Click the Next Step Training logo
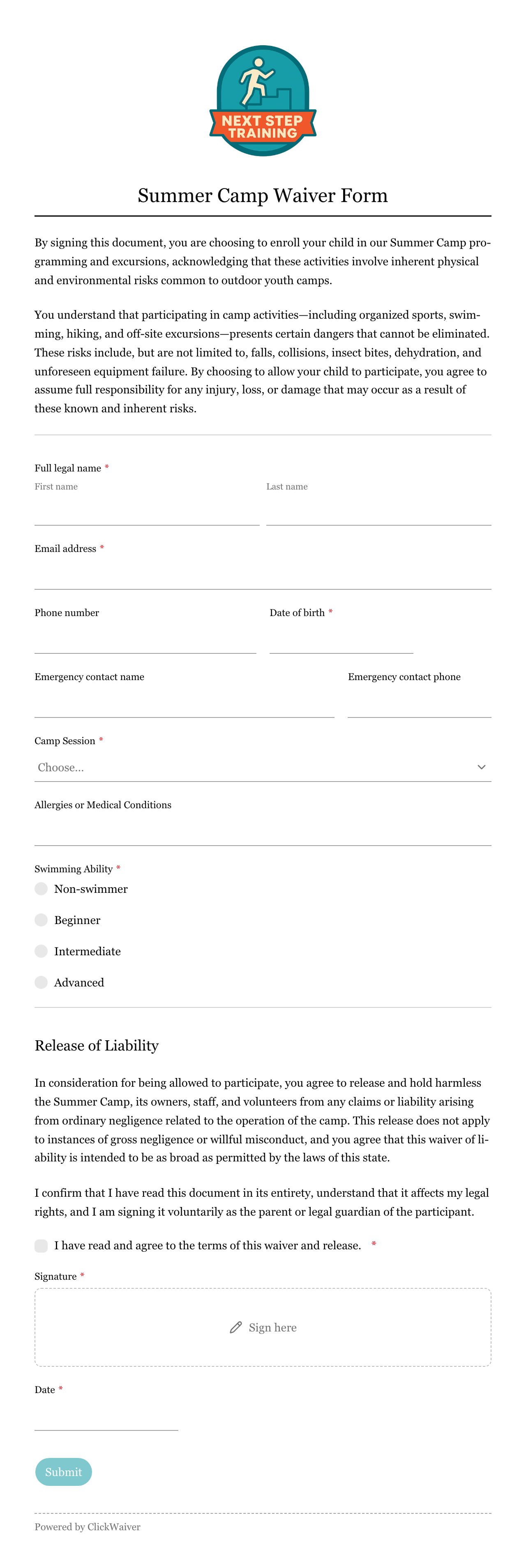This screenshot has width=526, height=1568. click(x=263, y=101)
